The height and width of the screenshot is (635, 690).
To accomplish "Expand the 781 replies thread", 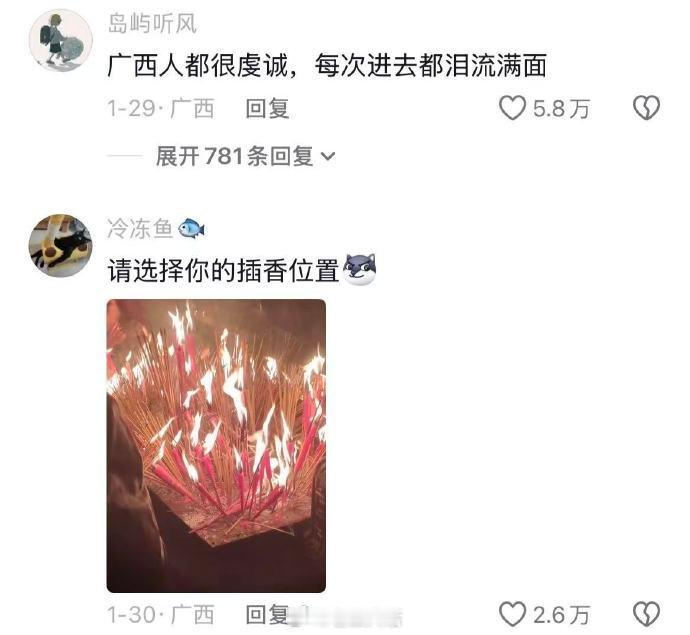I will click(246, 156).
